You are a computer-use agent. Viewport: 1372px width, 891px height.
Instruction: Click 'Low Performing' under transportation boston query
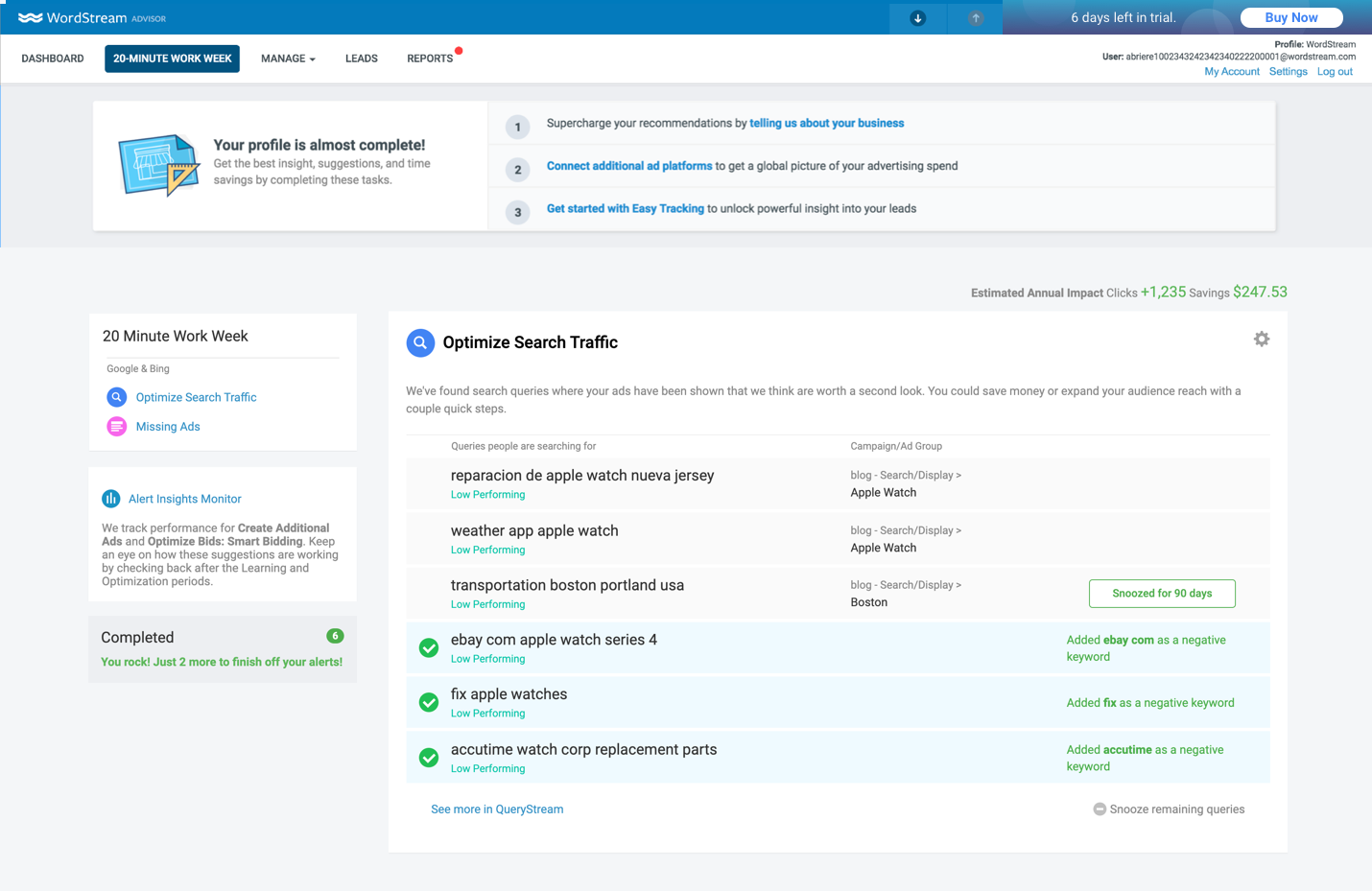point(487,604)
